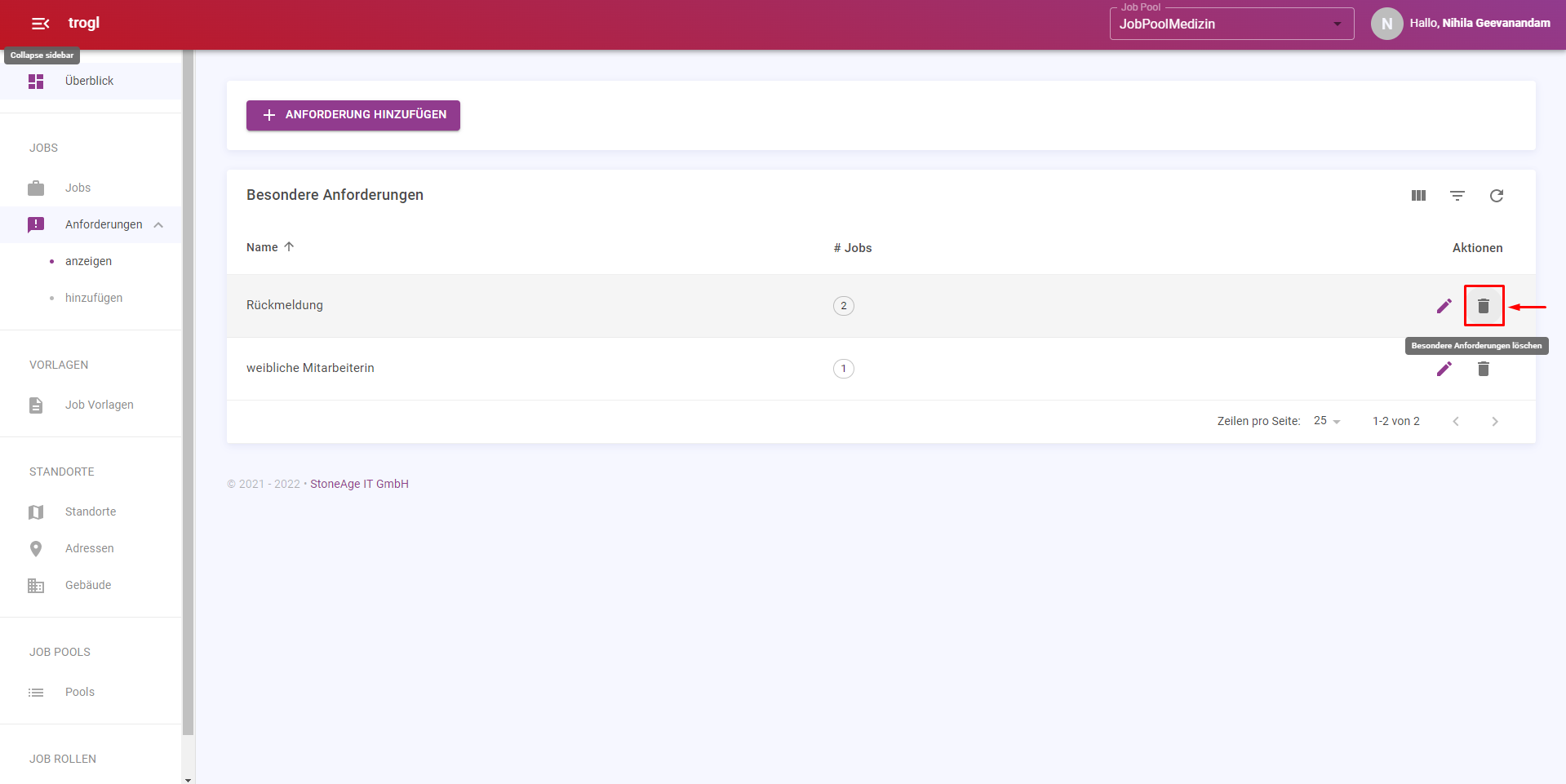Collapse the sidebar via hamburger icon

40,24
